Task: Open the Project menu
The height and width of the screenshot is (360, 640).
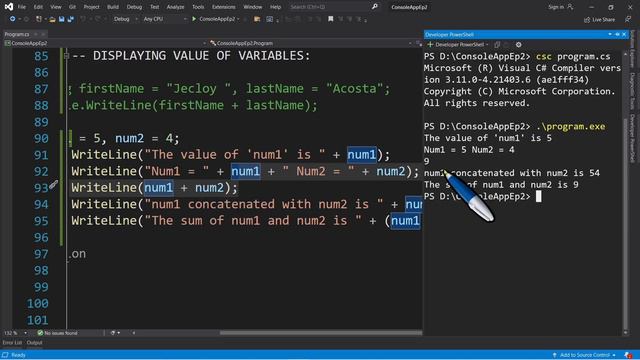Action: (91, 7)
